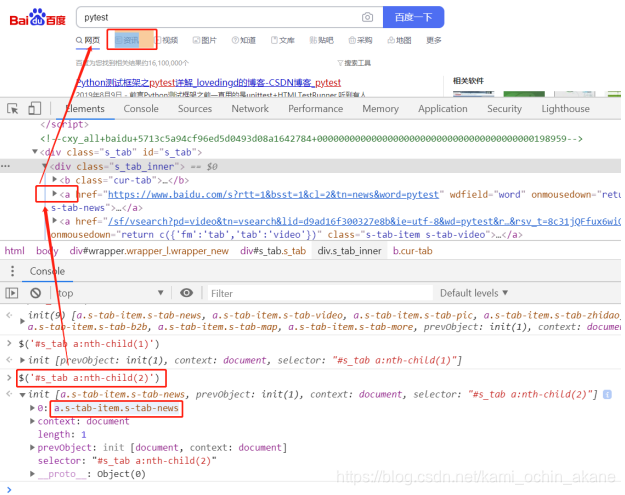Click the console prompt chevron
Image resolution: width=625 pixels, height=495 pixels.
(9, 489)
